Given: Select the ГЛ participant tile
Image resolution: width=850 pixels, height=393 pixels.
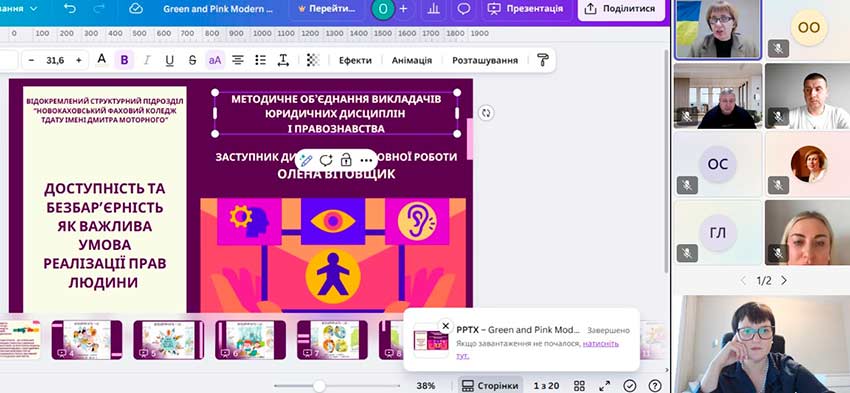Looking at the screenshot, I should click(x=717, y=233).
